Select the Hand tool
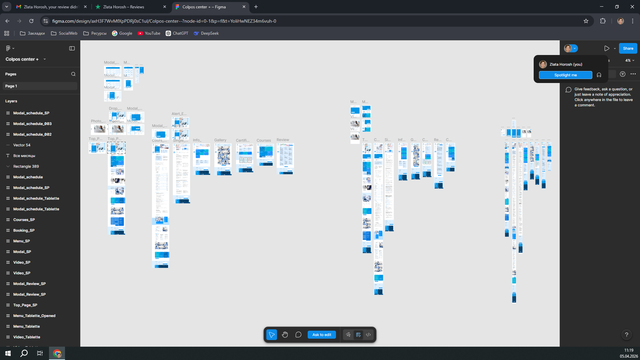640x360 pixels. [285, 335]
